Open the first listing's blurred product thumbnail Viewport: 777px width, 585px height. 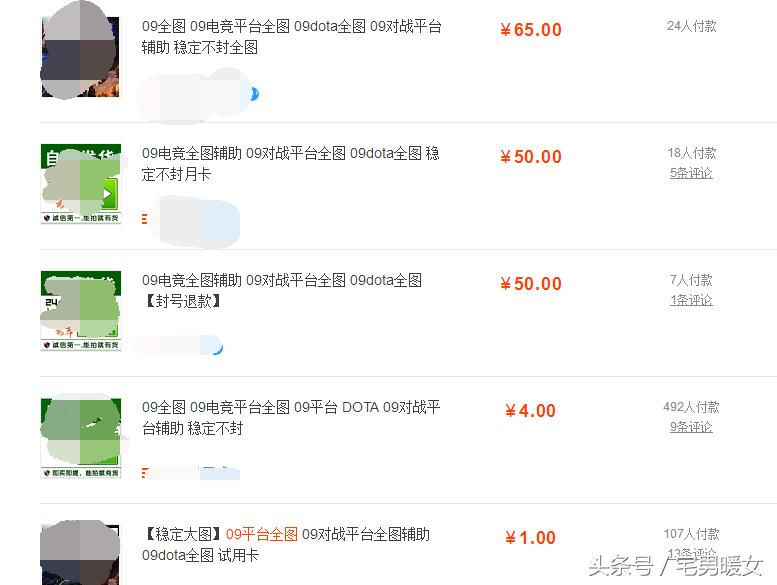coord(80,56)
